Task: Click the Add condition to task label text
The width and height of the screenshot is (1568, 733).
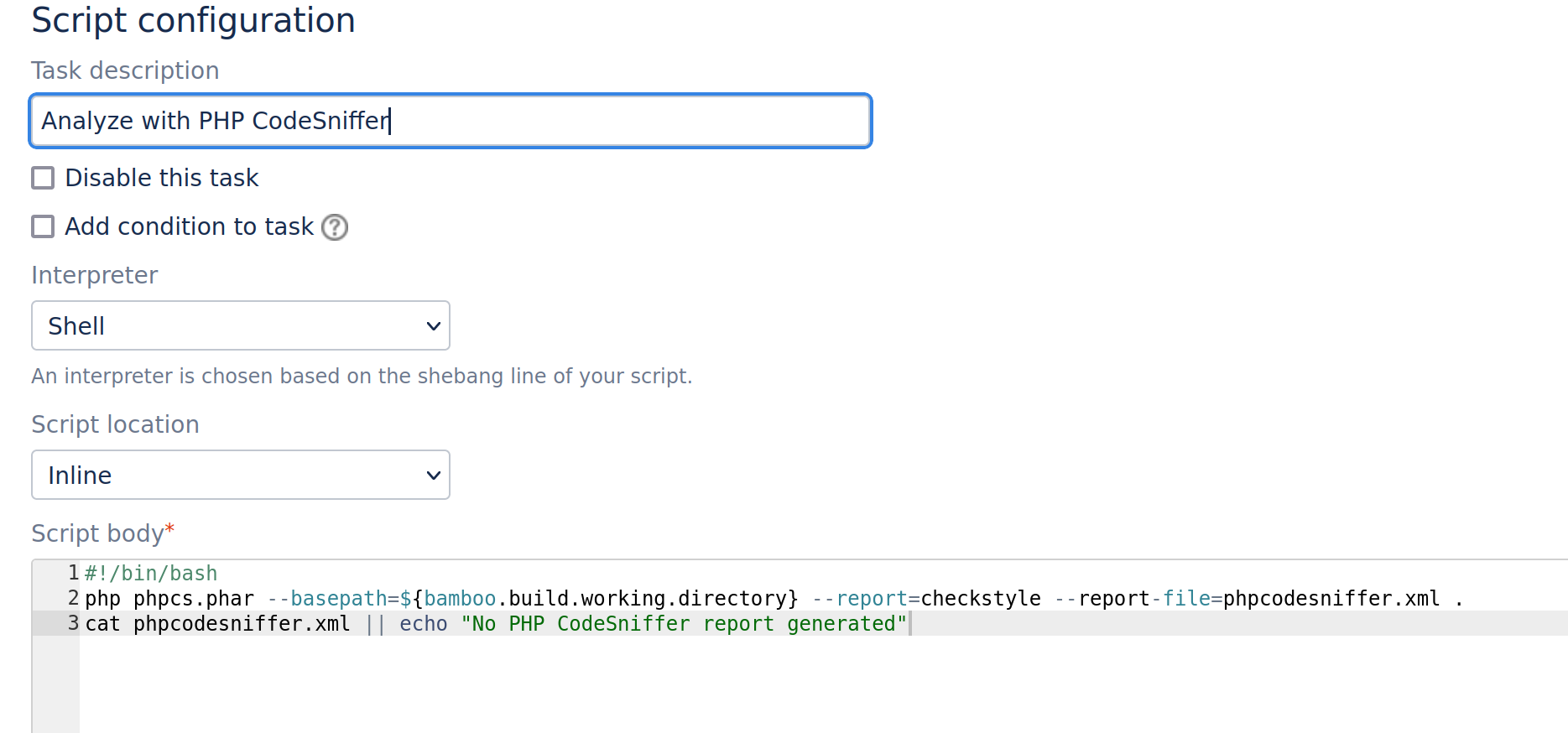Action: coord(189,226)
